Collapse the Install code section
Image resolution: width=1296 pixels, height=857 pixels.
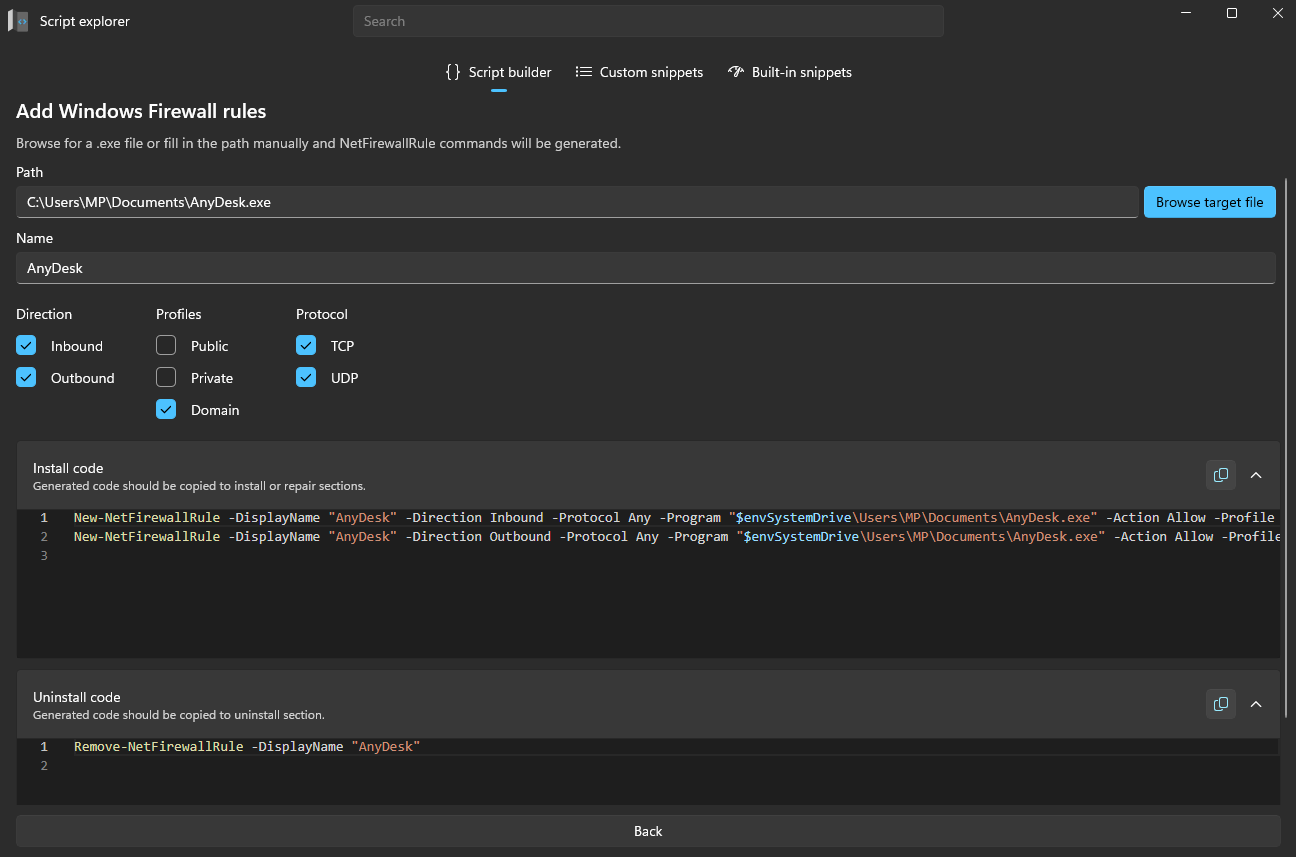(1256, 475)
